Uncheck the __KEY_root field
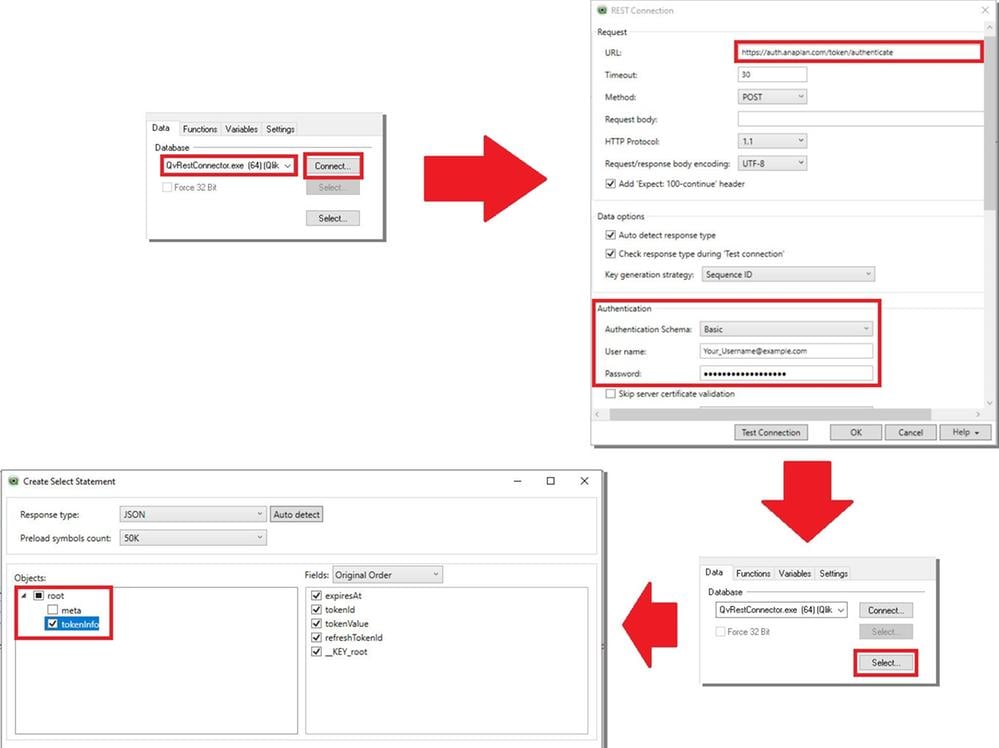999x748 pixels. (316, 651)
